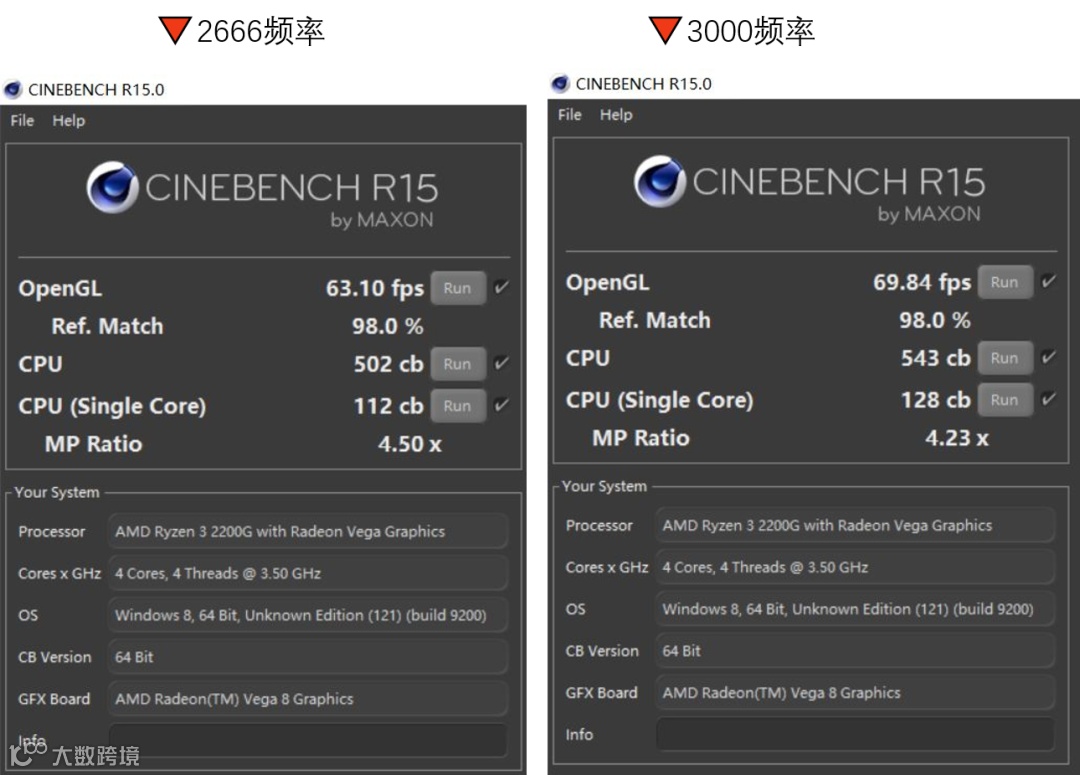Click the Cinebench title bar icon in right window

click(x=560, y=83)
